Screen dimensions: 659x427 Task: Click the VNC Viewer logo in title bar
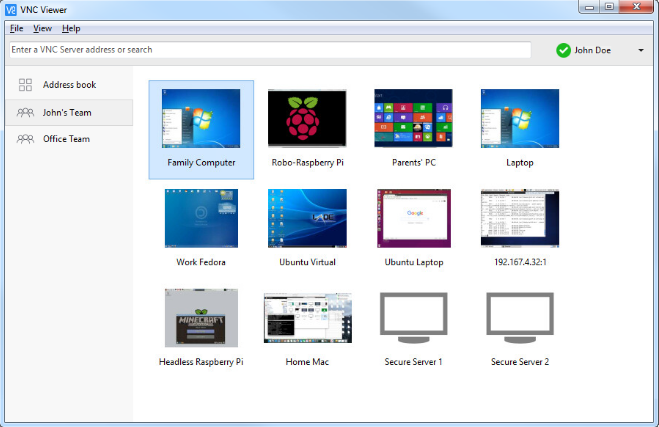(x=11, y=9)
